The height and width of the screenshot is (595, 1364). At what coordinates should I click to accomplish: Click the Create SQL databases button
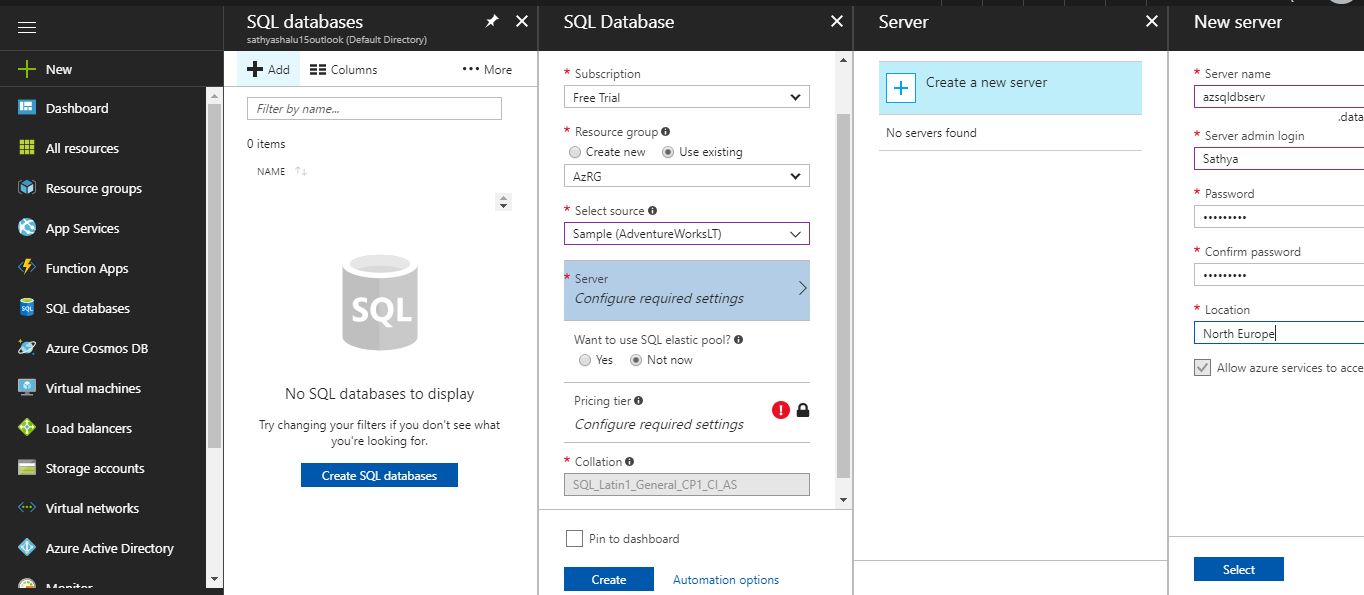[x=379, y=475]
